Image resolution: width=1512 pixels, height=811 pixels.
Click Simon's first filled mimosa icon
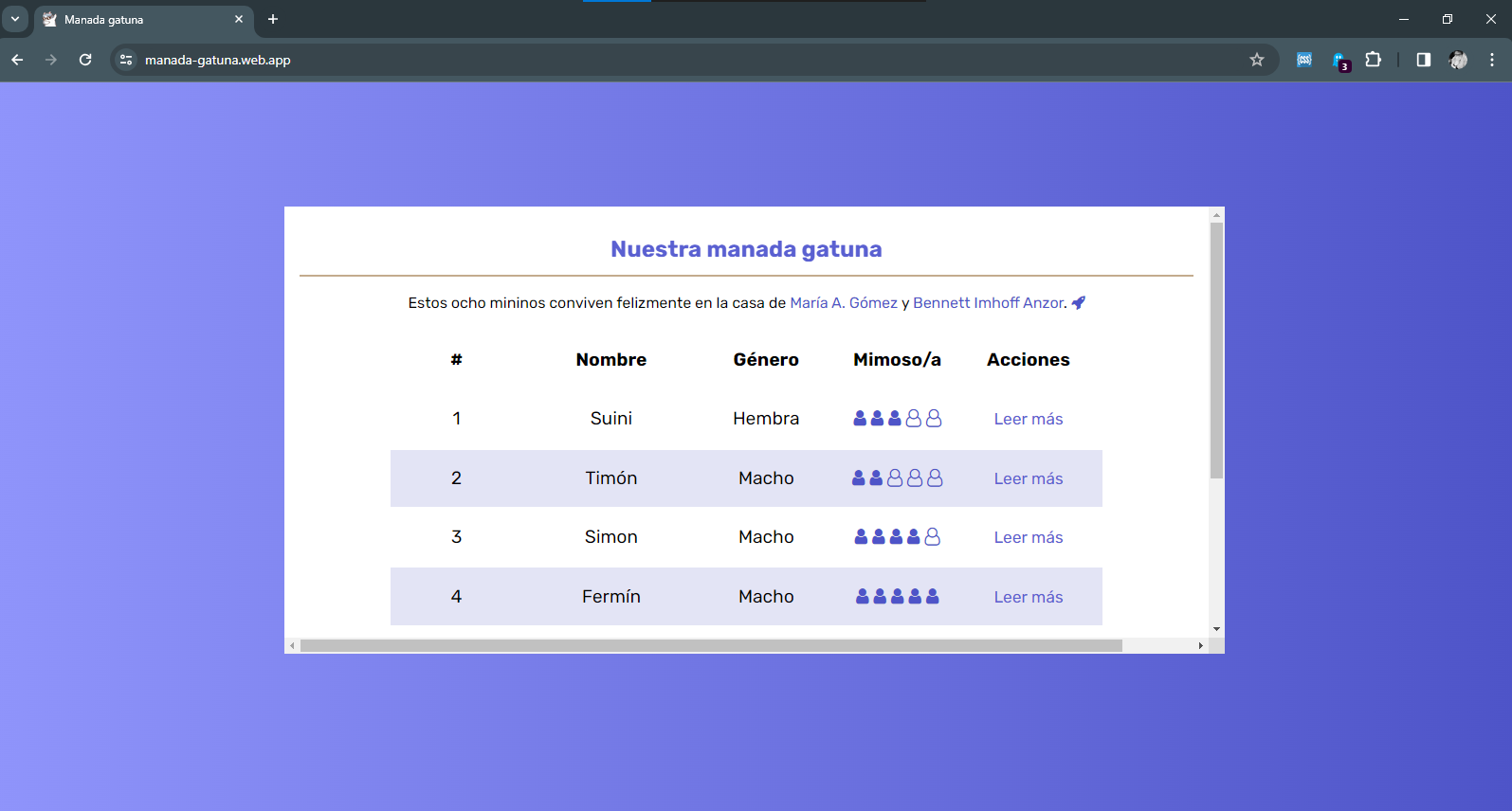[x=861, y=536]
